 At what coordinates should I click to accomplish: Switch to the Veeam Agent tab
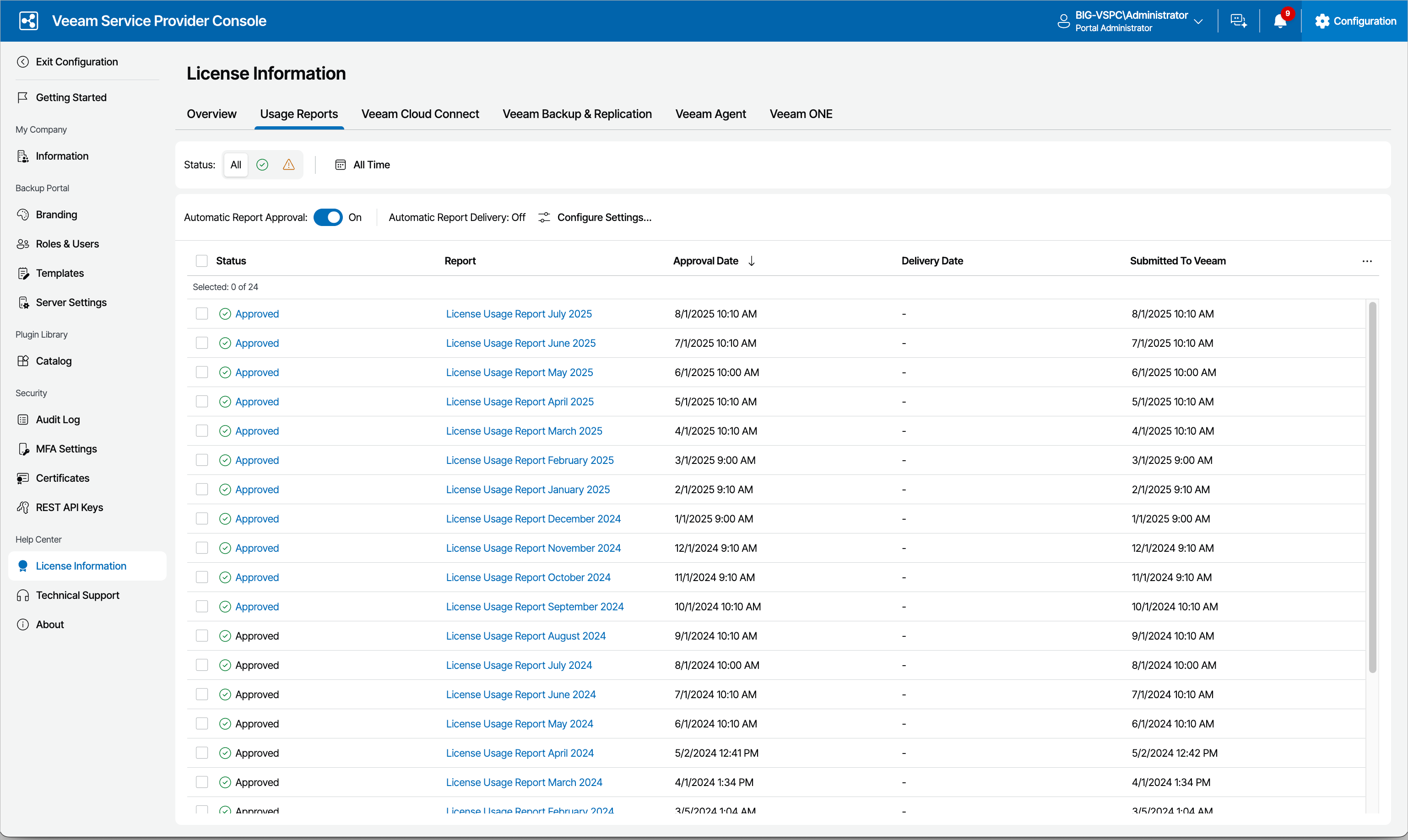pos(710,114)
